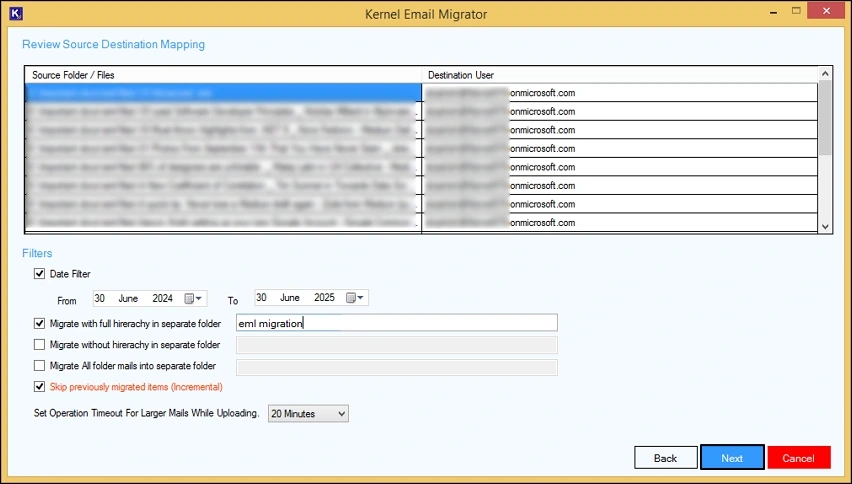Click the Back button
The width and height of the screenshot is (852, 484).
[x=666, y=458]
